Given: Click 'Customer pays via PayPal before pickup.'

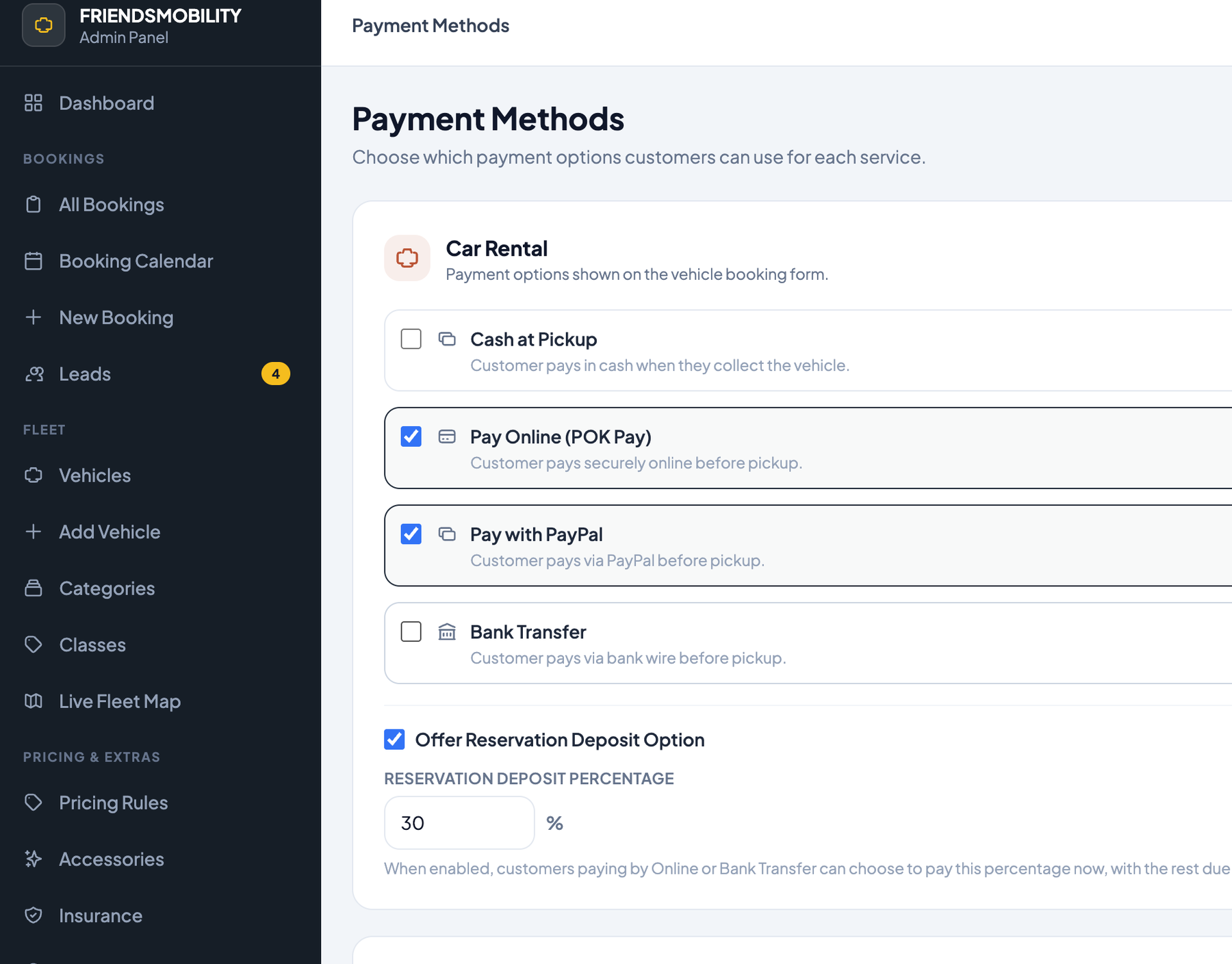Looking at the screenshot, I should 617,560.
